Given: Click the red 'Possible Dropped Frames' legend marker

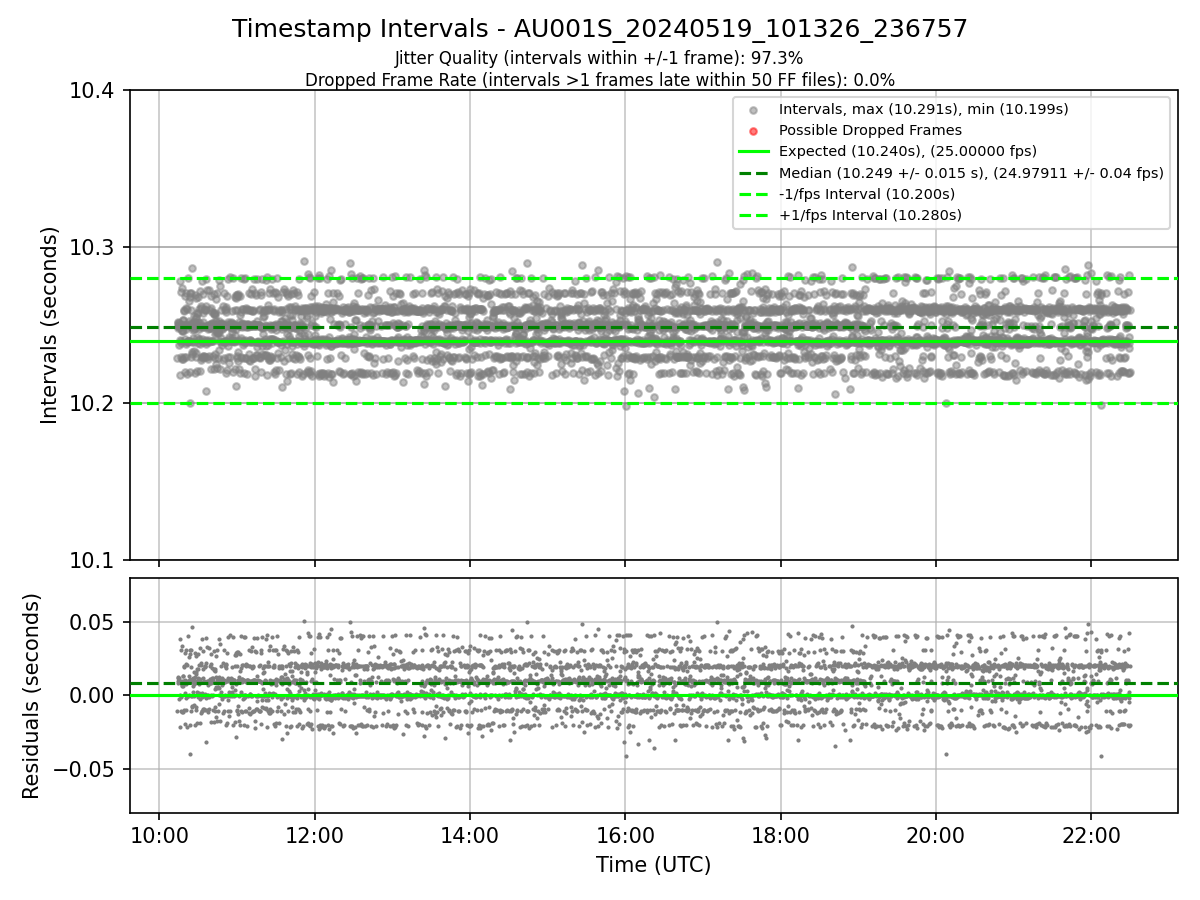Looking at the screenshot, I should coord(754,131).
